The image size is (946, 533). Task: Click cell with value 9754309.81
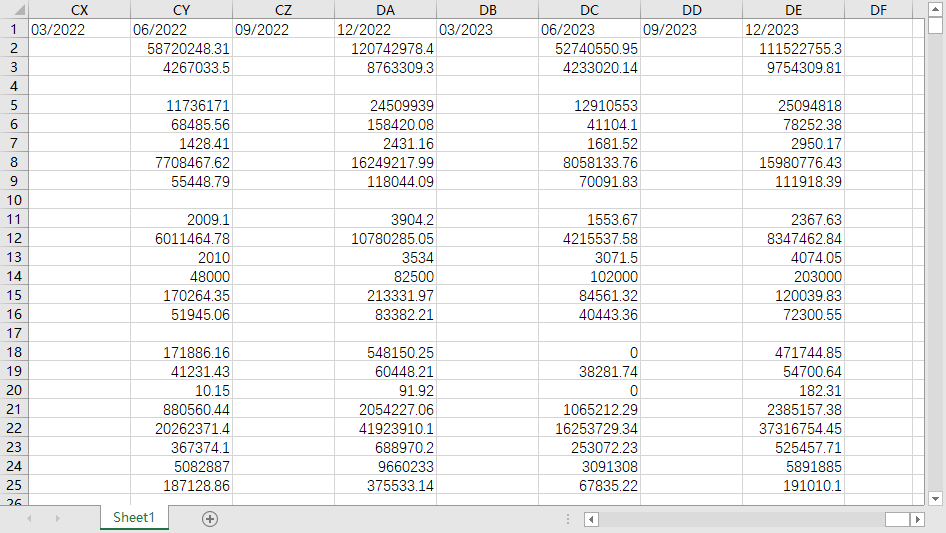(793, 67)
